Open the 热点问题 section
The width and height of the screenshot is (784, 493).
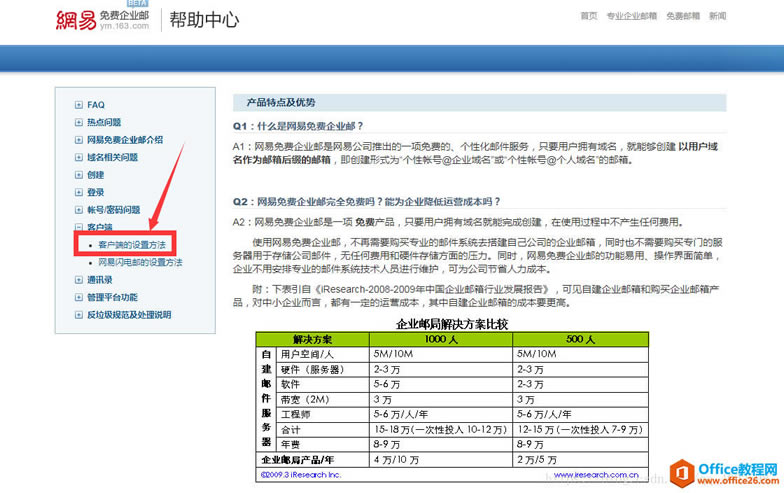coord(104,122)
